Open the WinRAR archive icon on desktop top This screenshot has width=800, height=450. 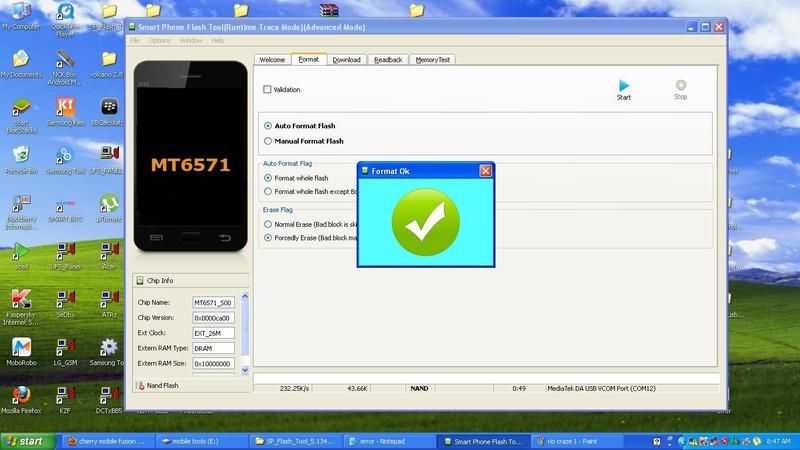click(x=329, y=10)
